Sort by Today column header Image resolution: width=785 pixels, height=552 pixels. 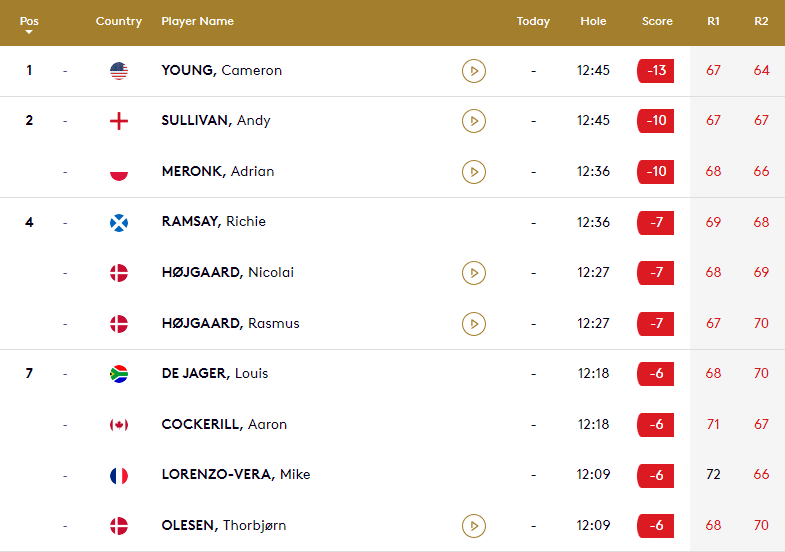(533, 21)
